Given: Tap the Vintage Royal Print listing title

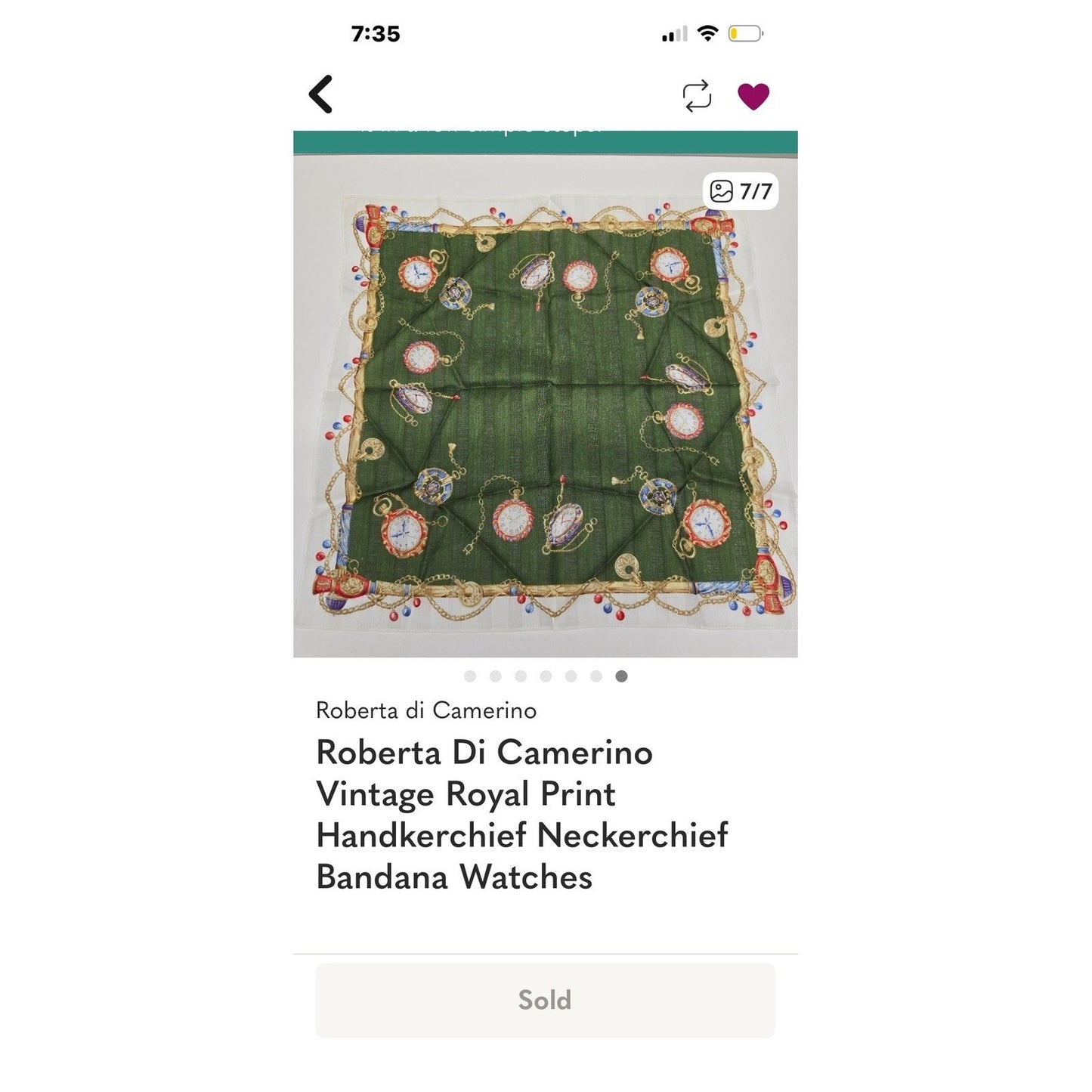Looking at the screenshot, I should click(x=522, y=815).
